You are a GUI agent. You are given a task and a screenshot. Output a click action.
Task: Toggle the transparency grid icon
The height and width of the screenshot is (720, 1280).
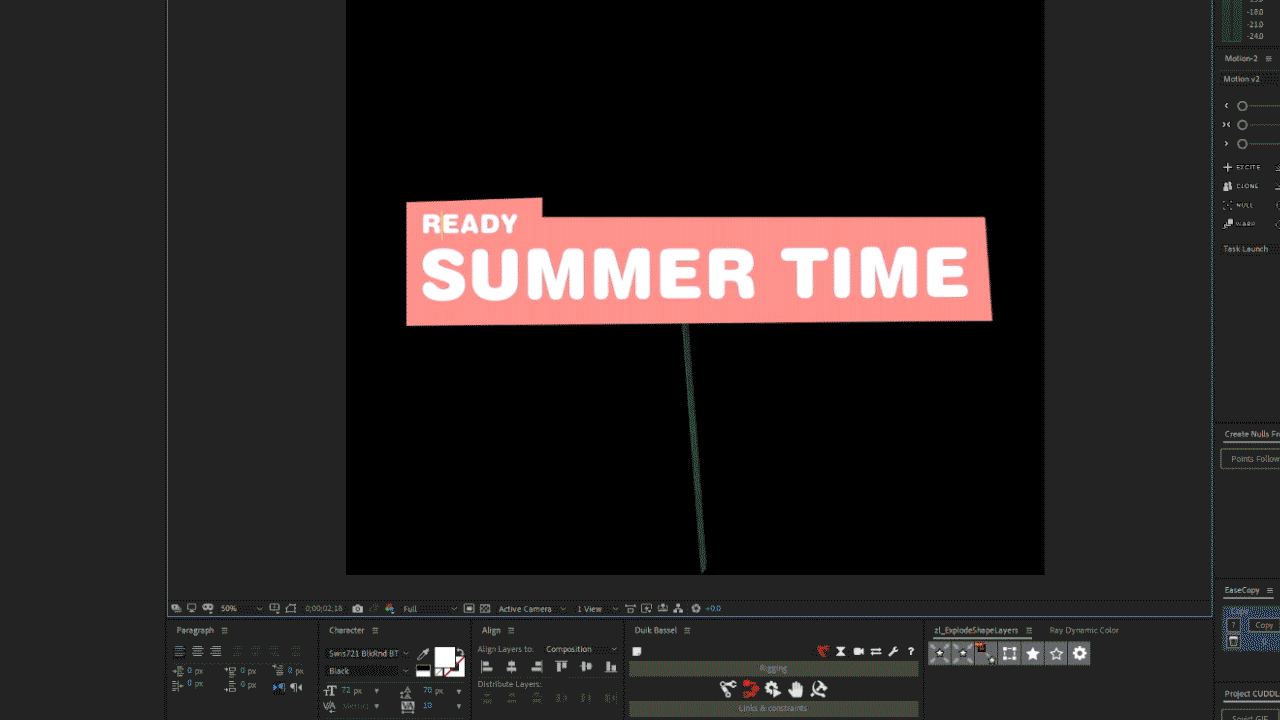point(484,608)
